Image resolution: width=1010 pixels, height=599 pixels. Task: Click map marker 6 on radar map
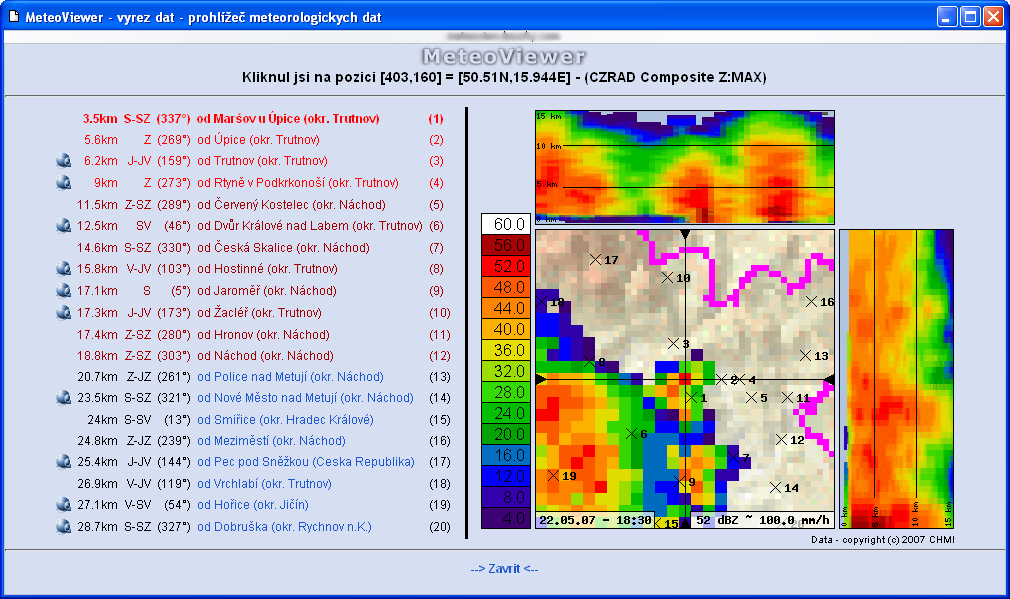[x=631, y=434]
